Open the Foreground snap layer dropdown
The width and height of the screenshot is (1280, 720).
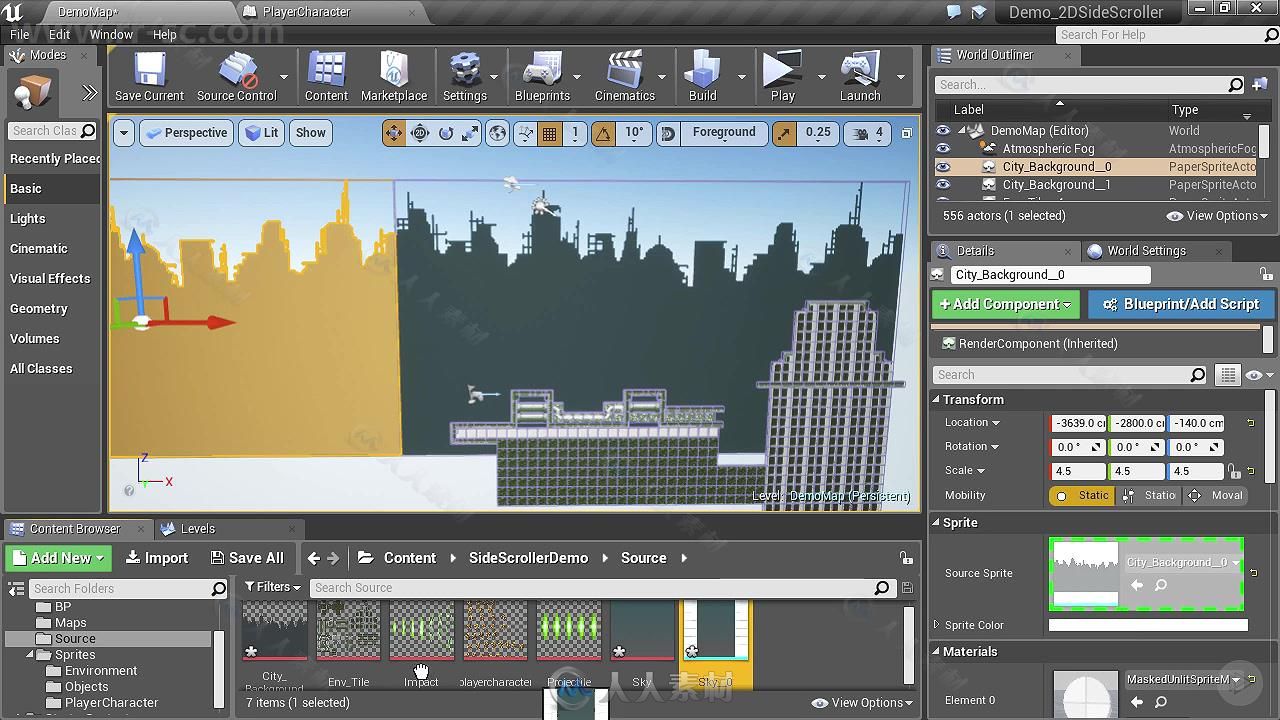pyautogui.click(x=724, y=133)
